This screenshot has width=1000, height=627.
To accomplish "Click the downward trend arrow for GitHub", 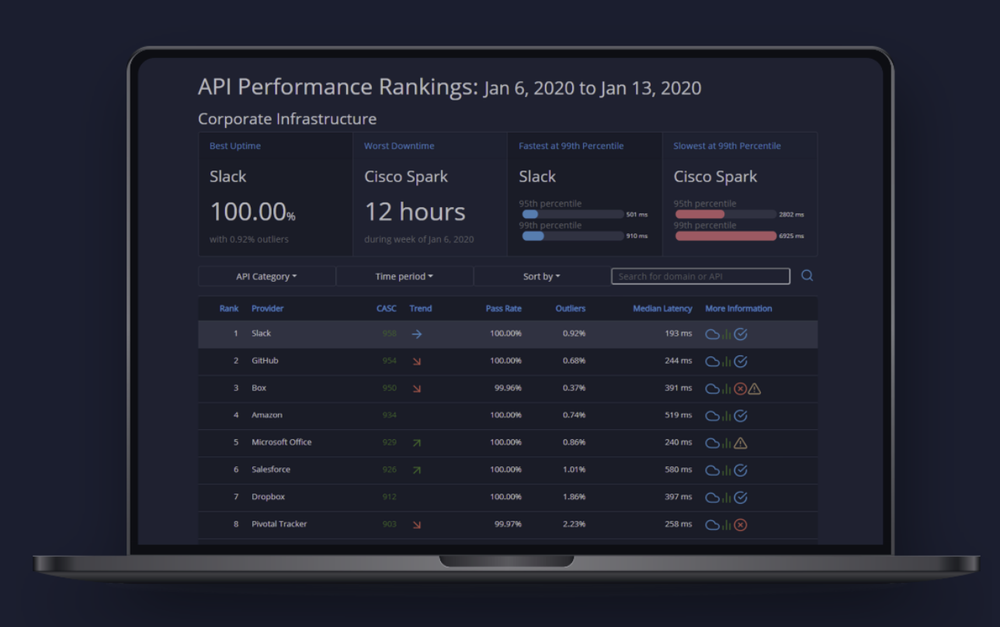I will tap(416, 361).
